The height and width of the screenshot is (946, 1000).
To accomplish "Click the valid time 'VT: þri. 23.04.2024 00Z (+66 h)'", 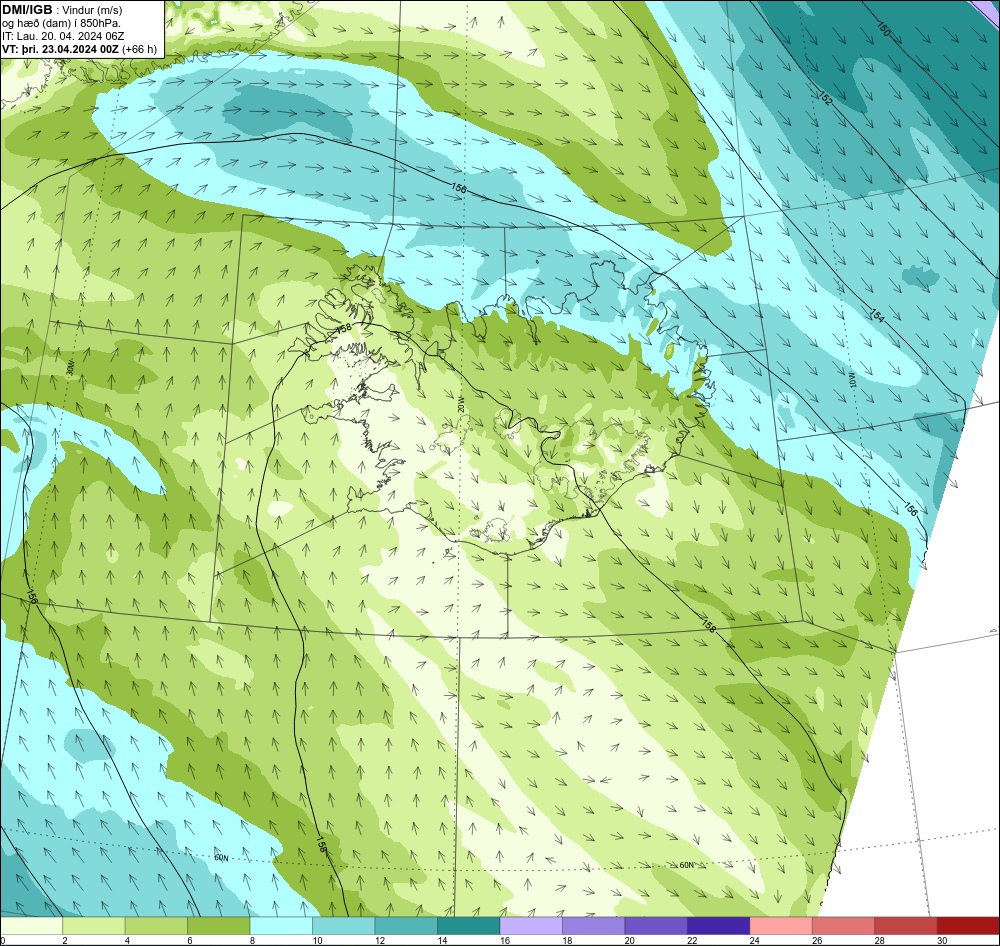I will click(x=79, y=48).
